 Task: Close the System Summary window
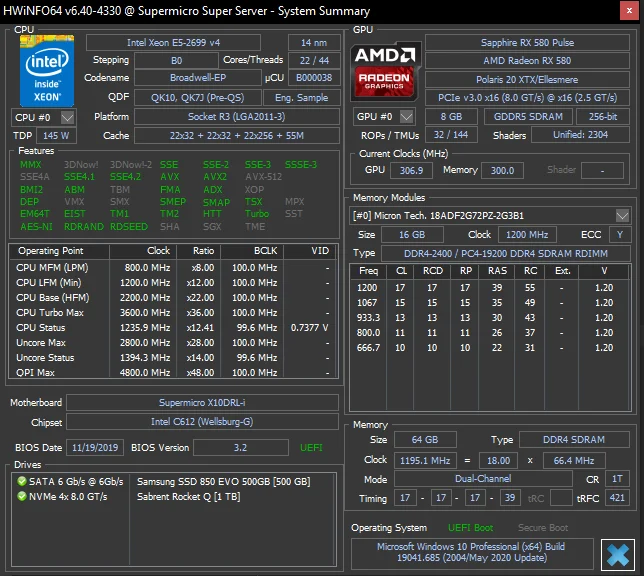pos(629,11)
